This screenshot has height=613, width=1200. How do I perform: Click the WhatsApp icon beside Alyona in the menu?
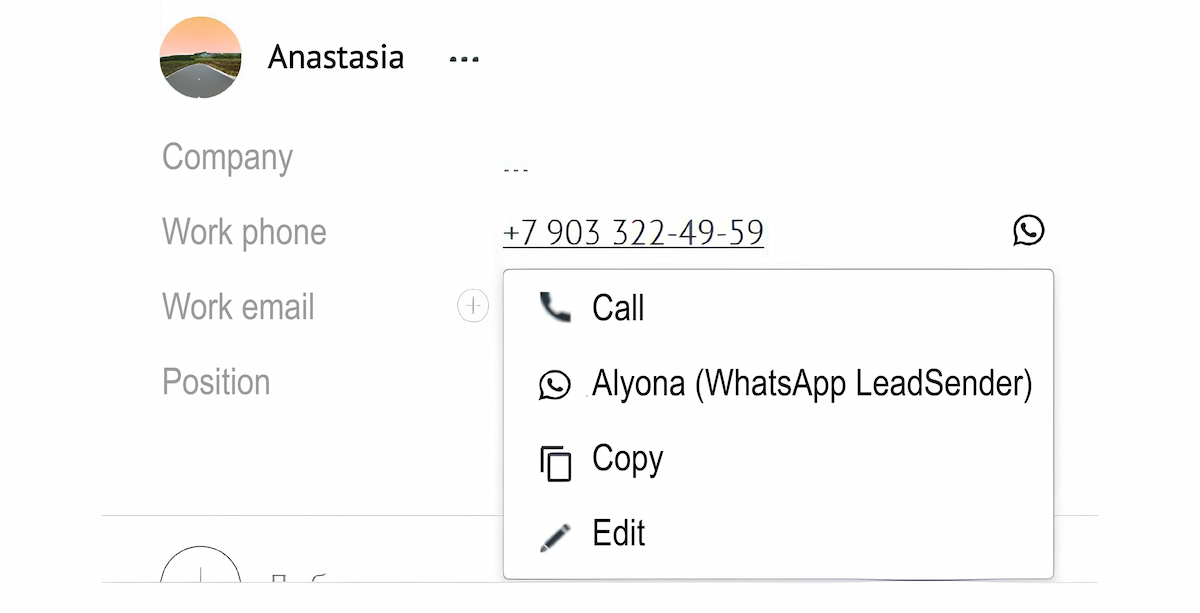pyautogui.click(x=554, y=384)
